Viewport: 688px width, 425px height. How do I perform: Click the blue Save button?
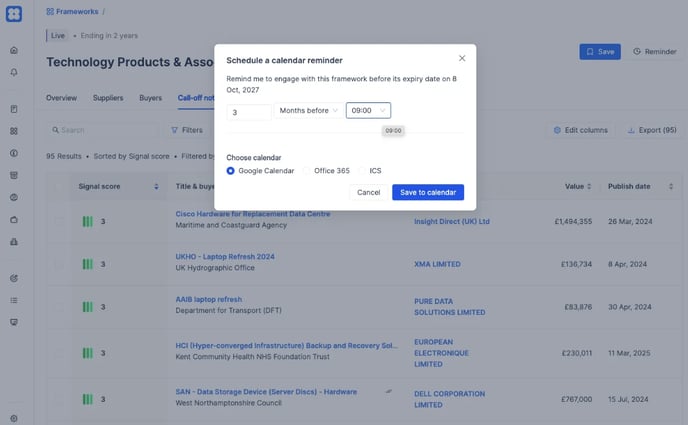(x=600, y=52)
